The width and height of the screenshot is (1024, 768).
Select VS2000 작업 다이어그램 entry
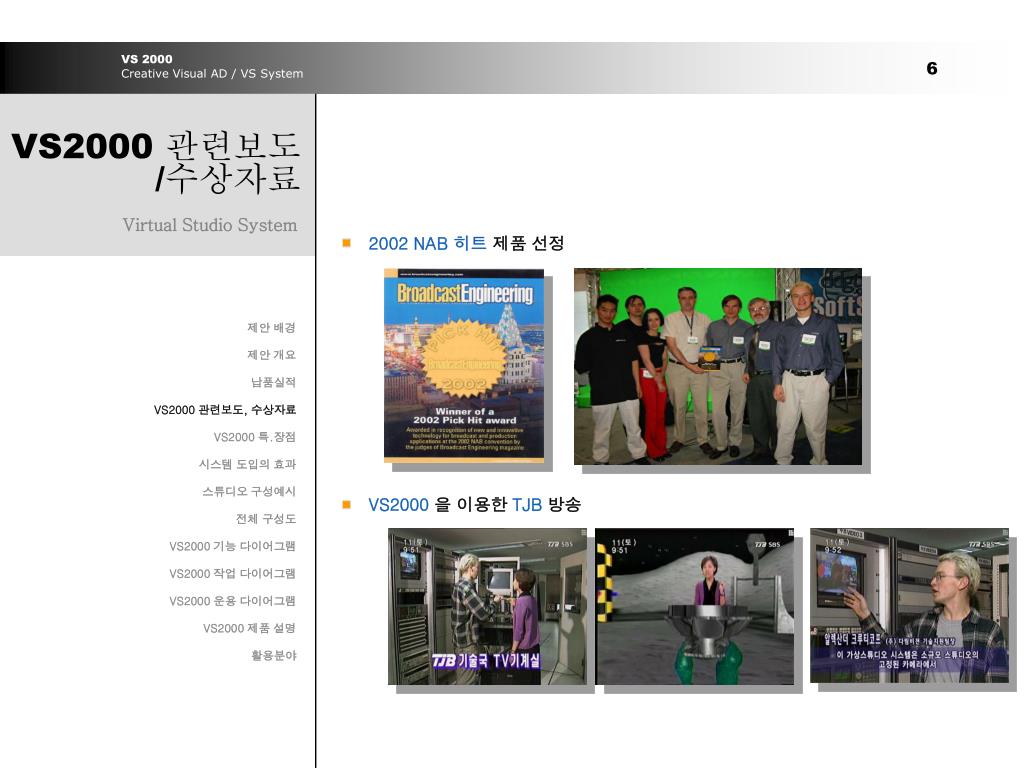(232, 573)
